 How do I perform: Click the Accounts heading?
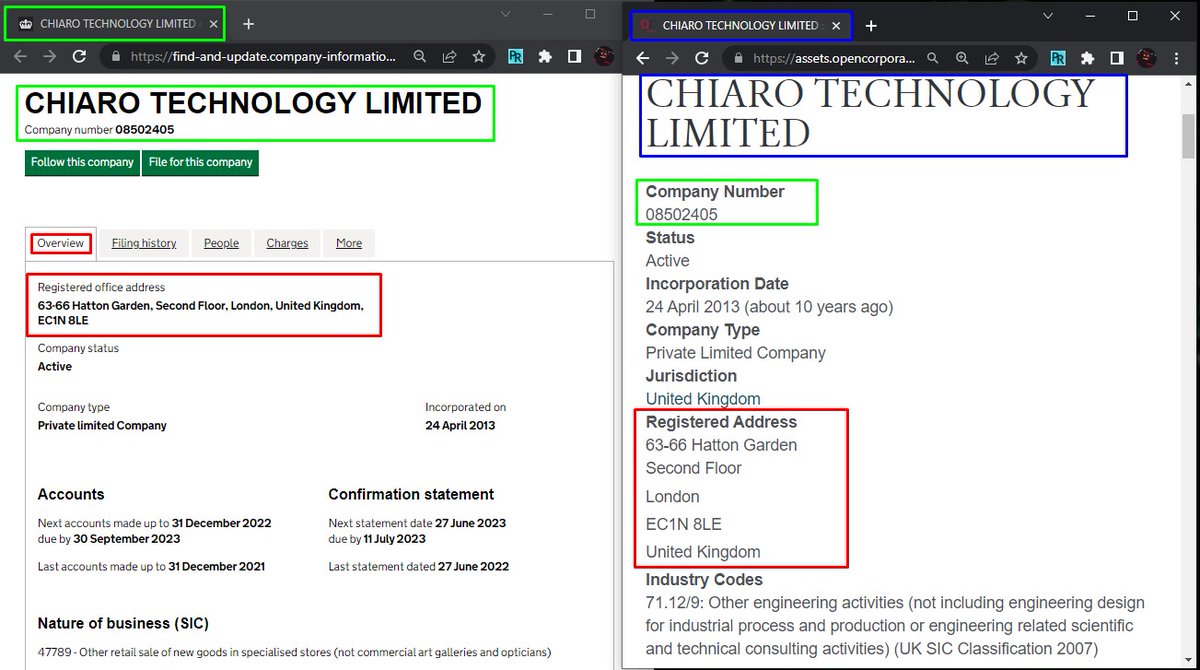[71, 494]
